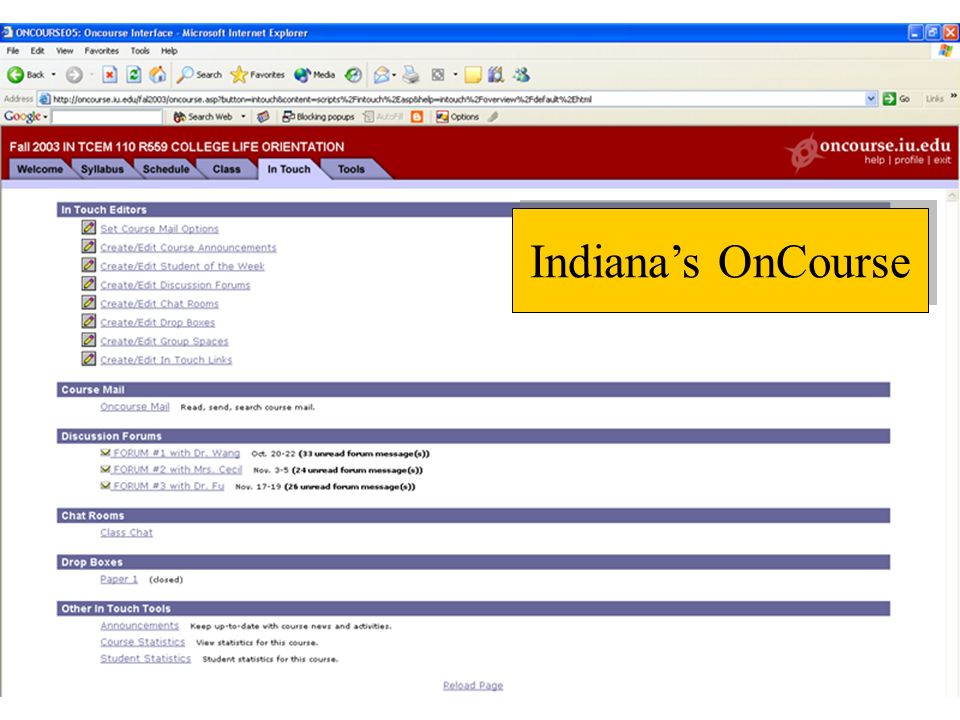Open the Announcements link
Image resolution: width=960 pixels, height=720 pixels.
click(140, 626)
